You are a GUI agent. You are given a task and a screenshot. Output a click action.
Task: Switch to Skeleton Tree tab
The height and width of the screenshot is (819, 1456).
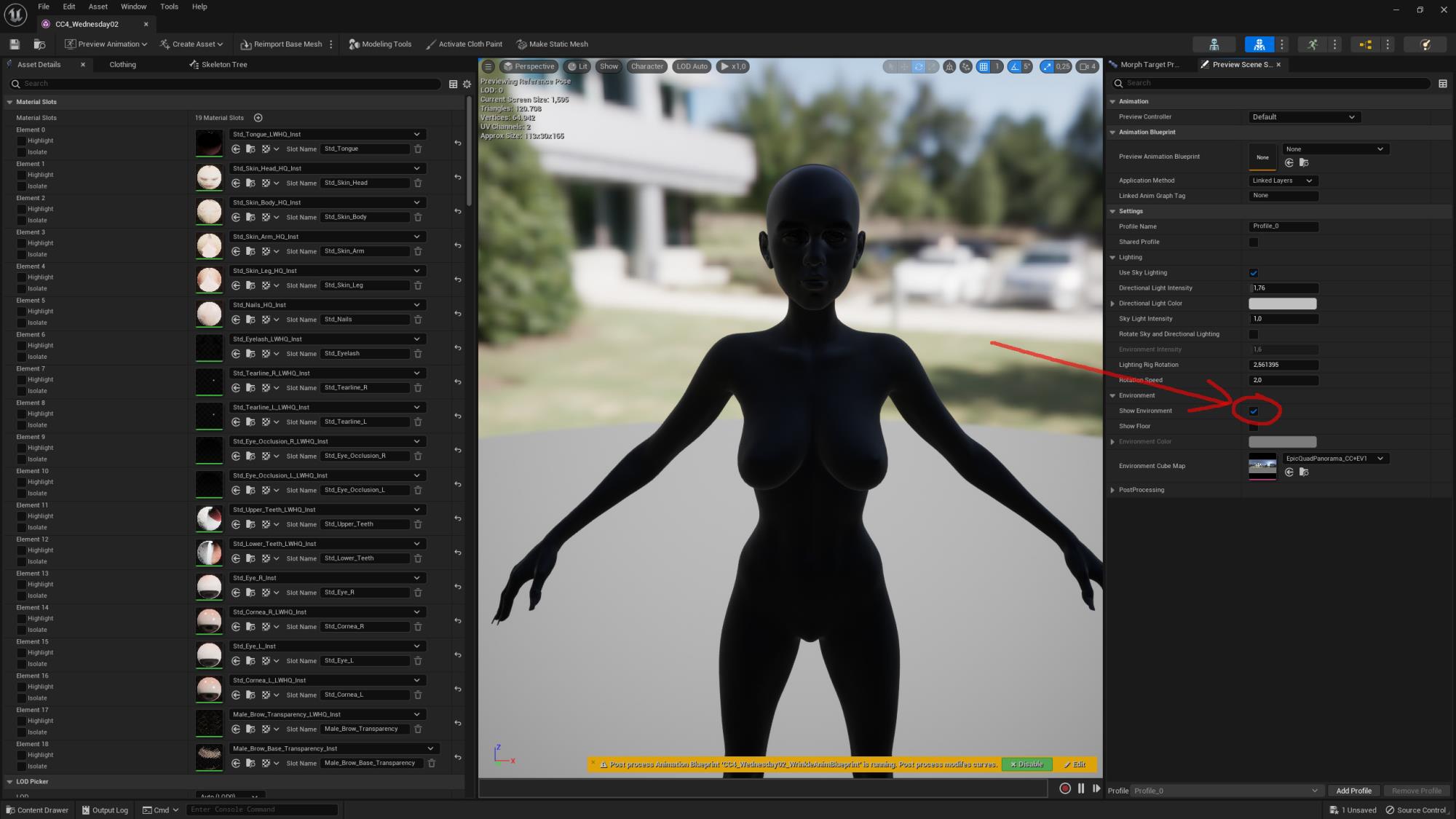pyautogui.click(x=218, y=65)
